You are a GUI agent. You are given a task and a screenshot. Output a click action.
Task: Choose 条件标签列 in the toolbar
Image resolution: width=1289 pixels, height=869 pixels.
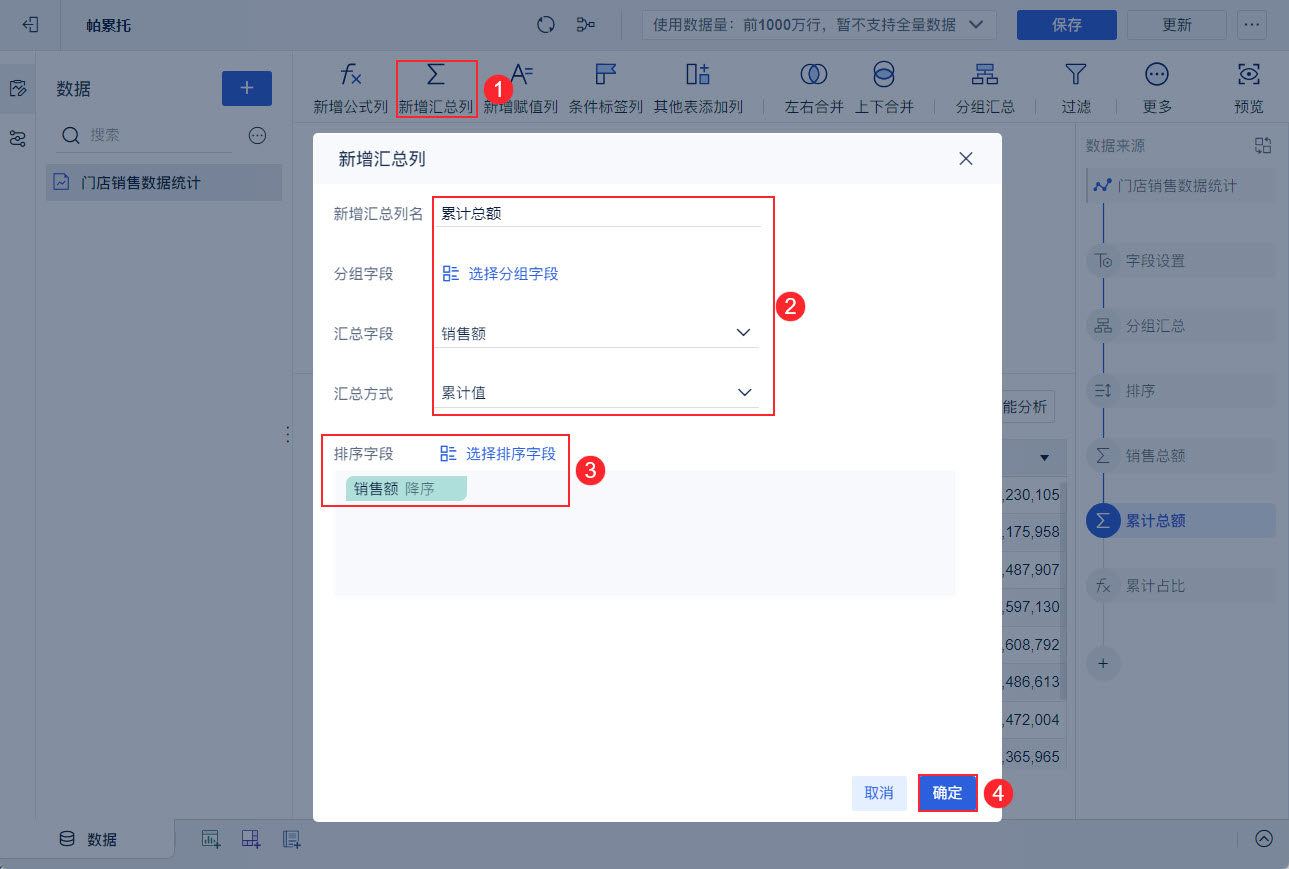[606, 88]
